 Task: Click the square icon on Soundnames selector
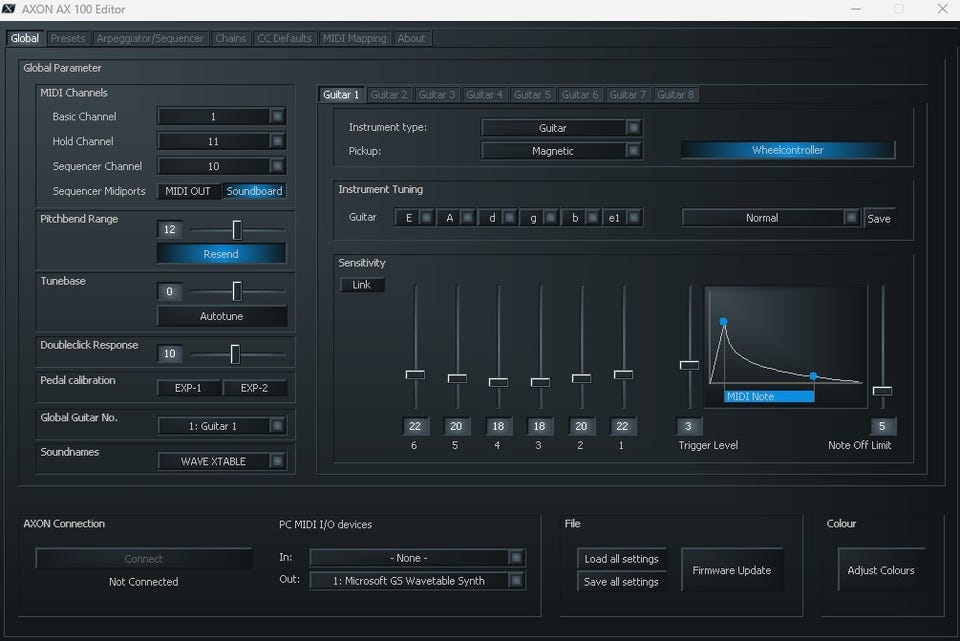coord(277,461)
